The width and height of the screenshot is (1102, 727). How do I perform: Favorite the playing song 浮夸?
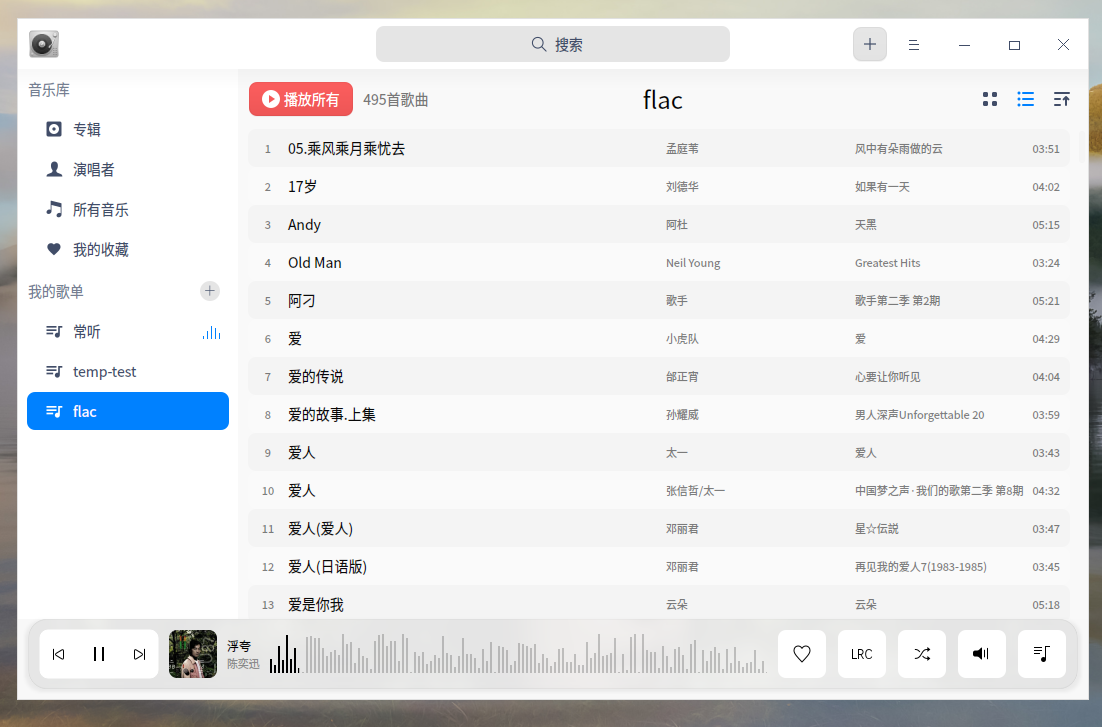[801, 654]
